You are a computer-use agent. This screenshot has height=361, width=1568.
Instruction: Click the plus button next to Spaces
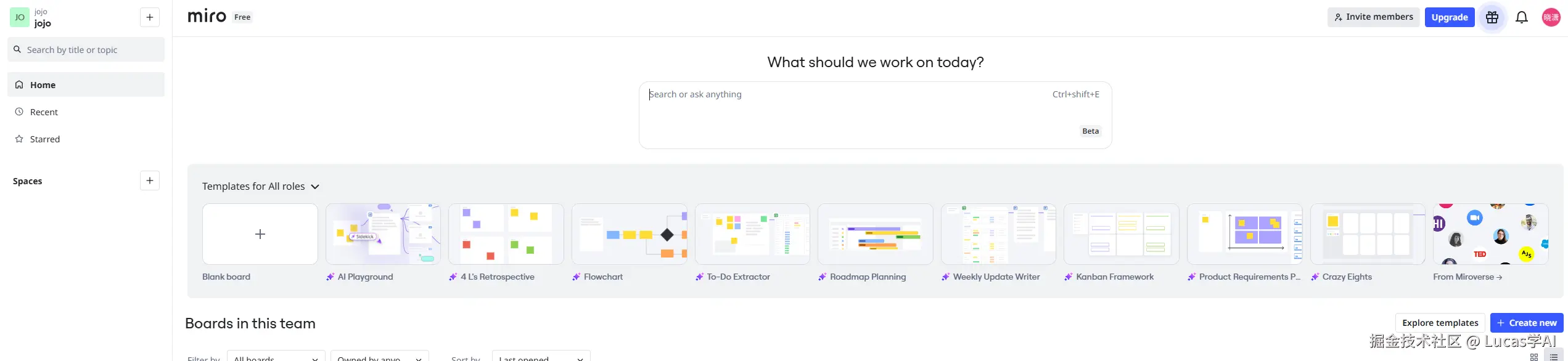[x=150, y=180]
